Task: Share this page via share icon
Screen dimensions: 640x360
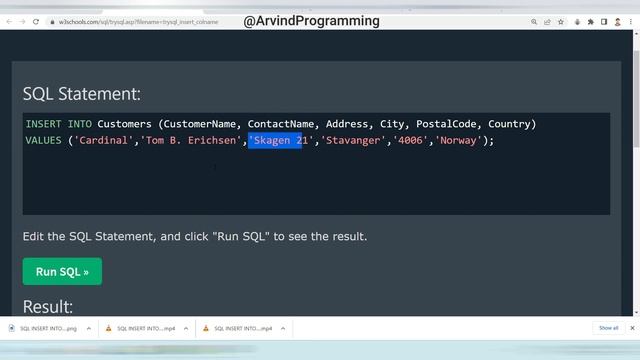Action: click(x=547, y=22)
